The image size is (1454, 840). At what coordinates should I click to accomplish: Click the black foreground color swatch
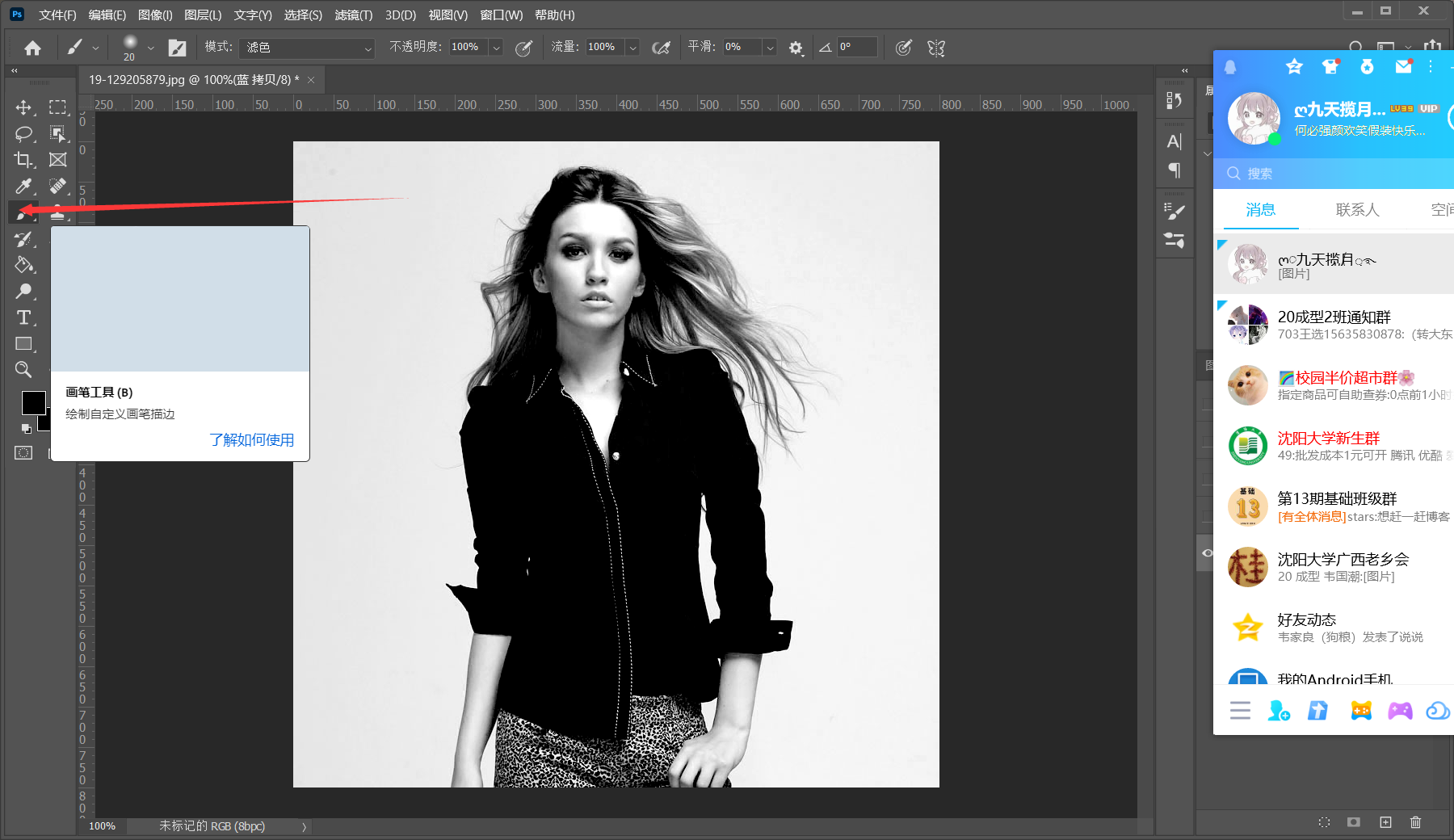pos(33,403)
